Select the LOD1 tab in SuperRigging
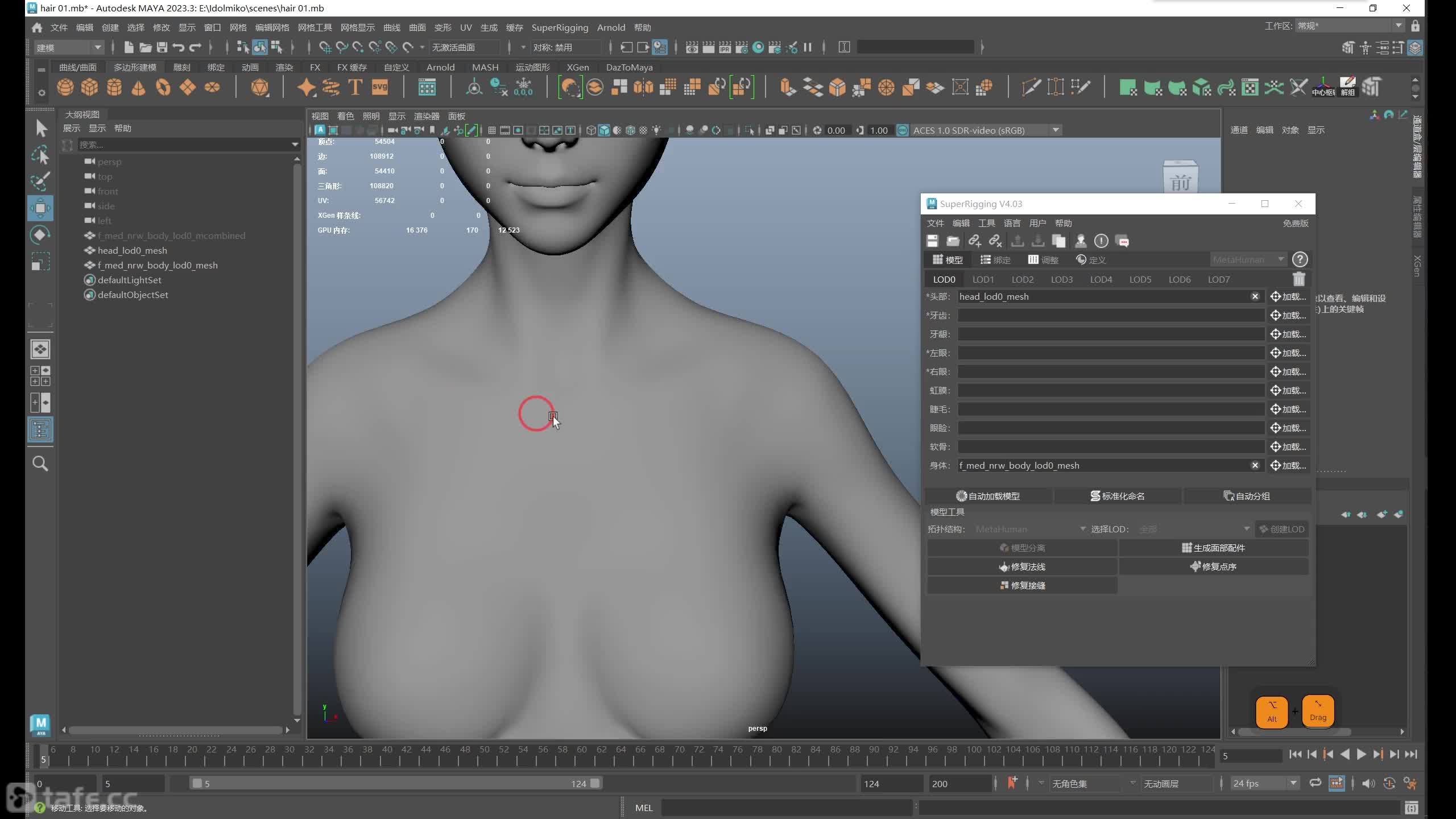Image resolution: width=1456 pixels, height=819 pixels. 983,279
